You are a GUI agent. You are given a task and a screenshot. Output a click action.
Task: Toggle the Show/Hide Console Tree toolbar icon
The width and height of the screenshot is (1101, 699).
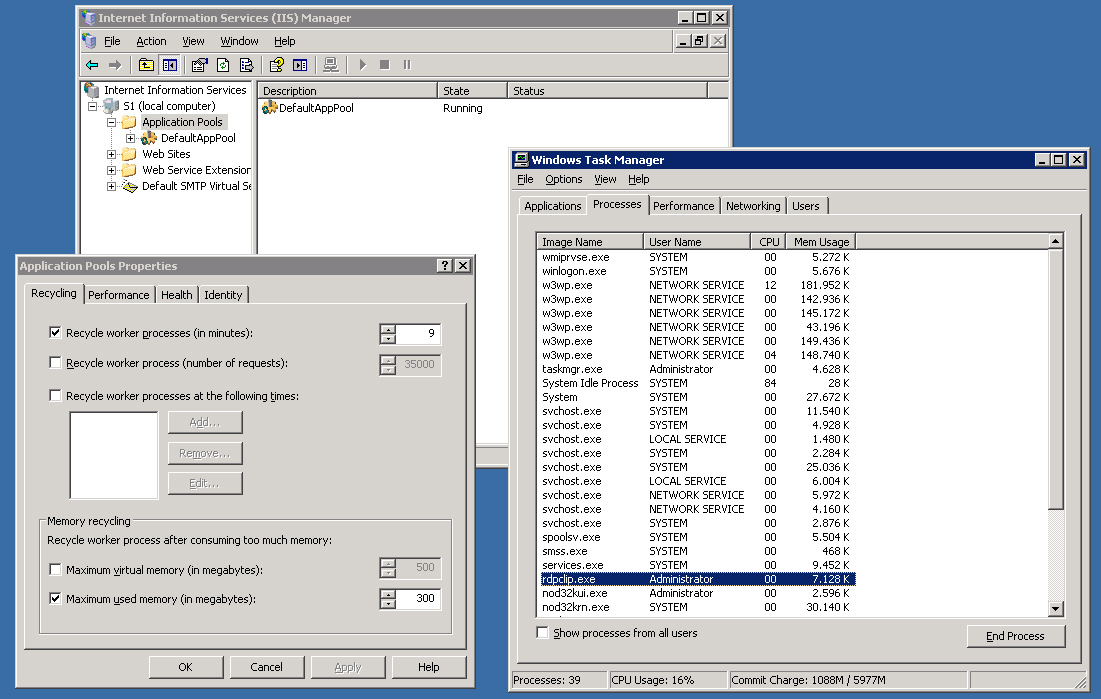click(x=170, y=65)
